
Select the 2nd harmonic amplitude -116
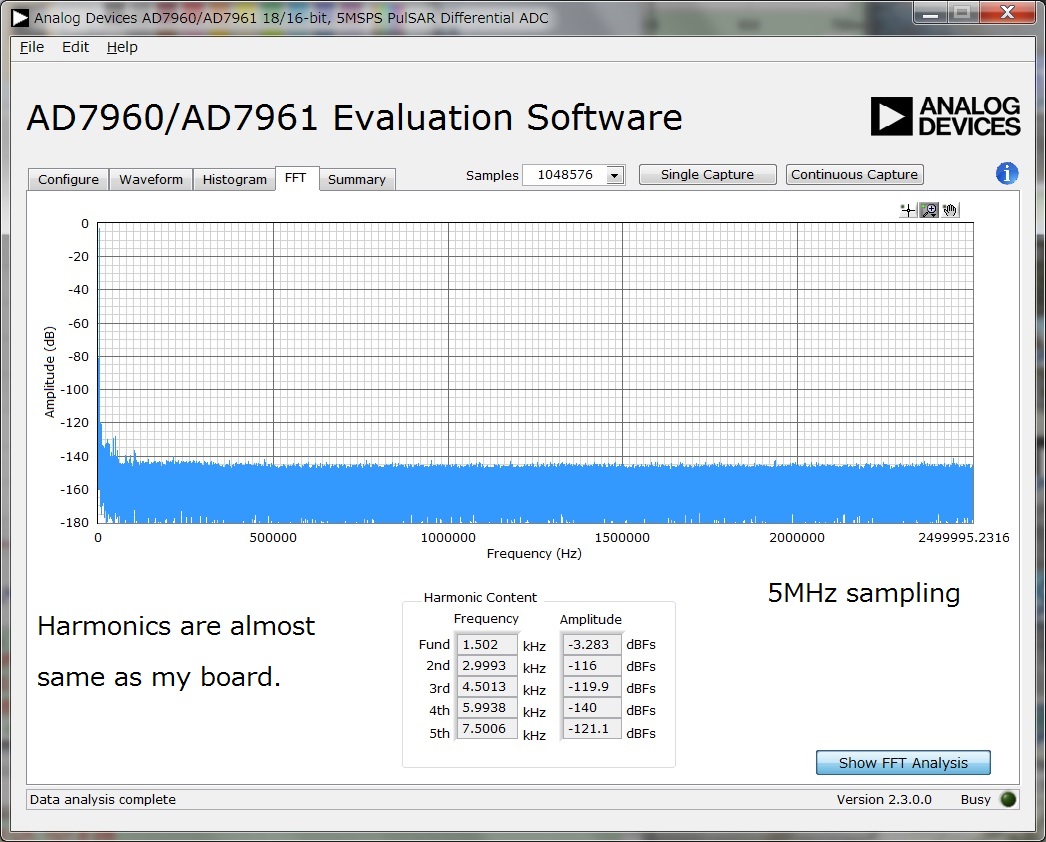click(x=591, y=665)
